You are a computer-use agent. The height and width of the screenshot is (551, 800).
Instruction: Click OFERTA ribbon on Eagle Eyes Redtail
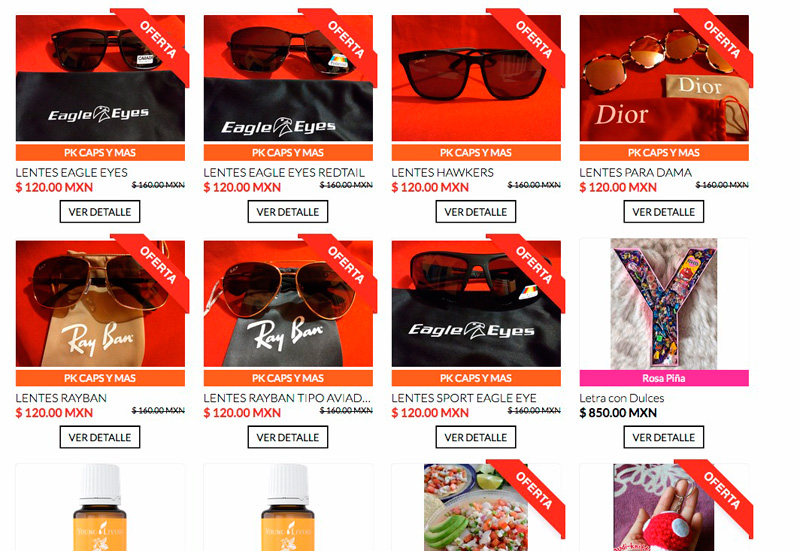point(346,40)
